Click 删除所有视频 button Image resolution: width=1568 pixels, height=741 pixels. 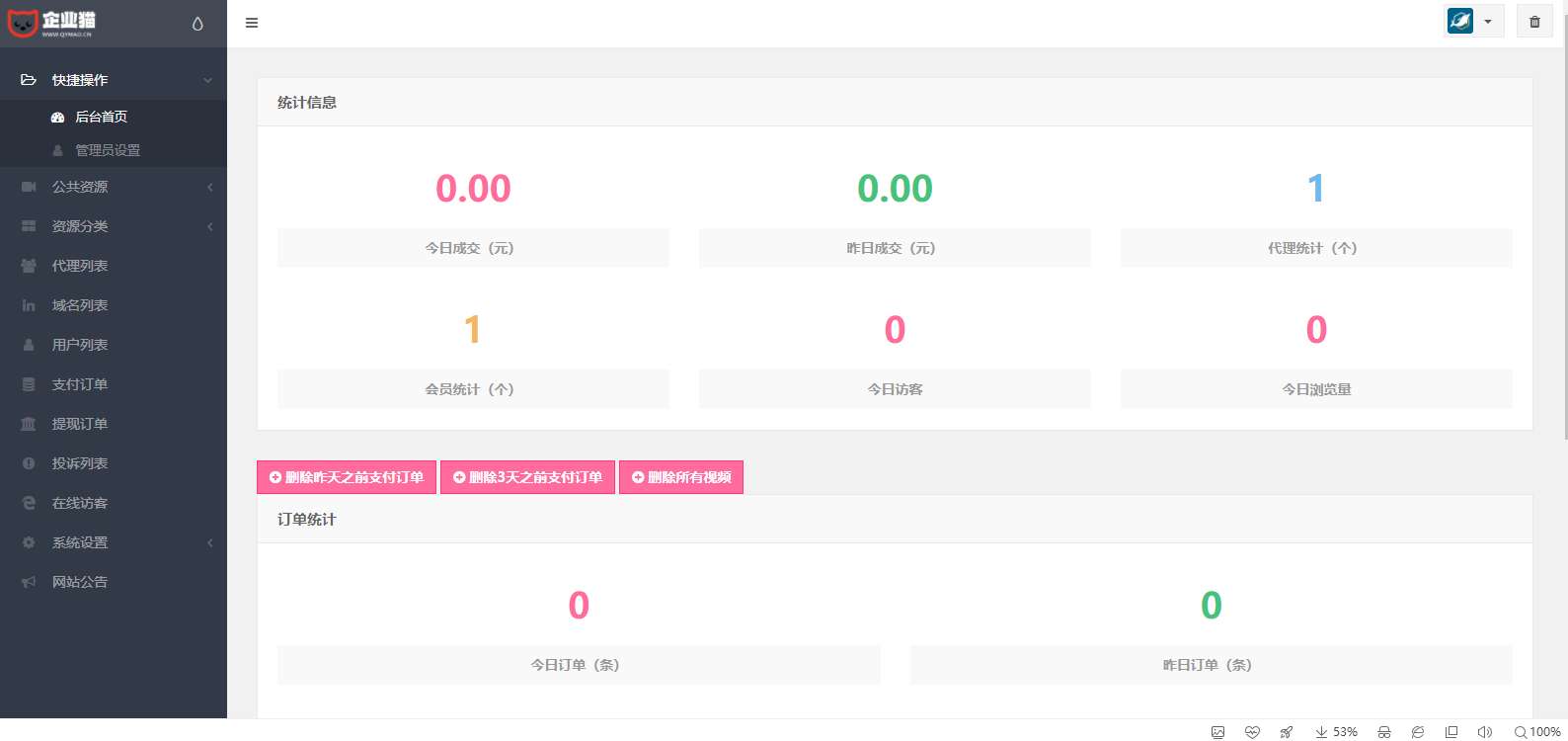pyautogui.click(x=681, y=477)
